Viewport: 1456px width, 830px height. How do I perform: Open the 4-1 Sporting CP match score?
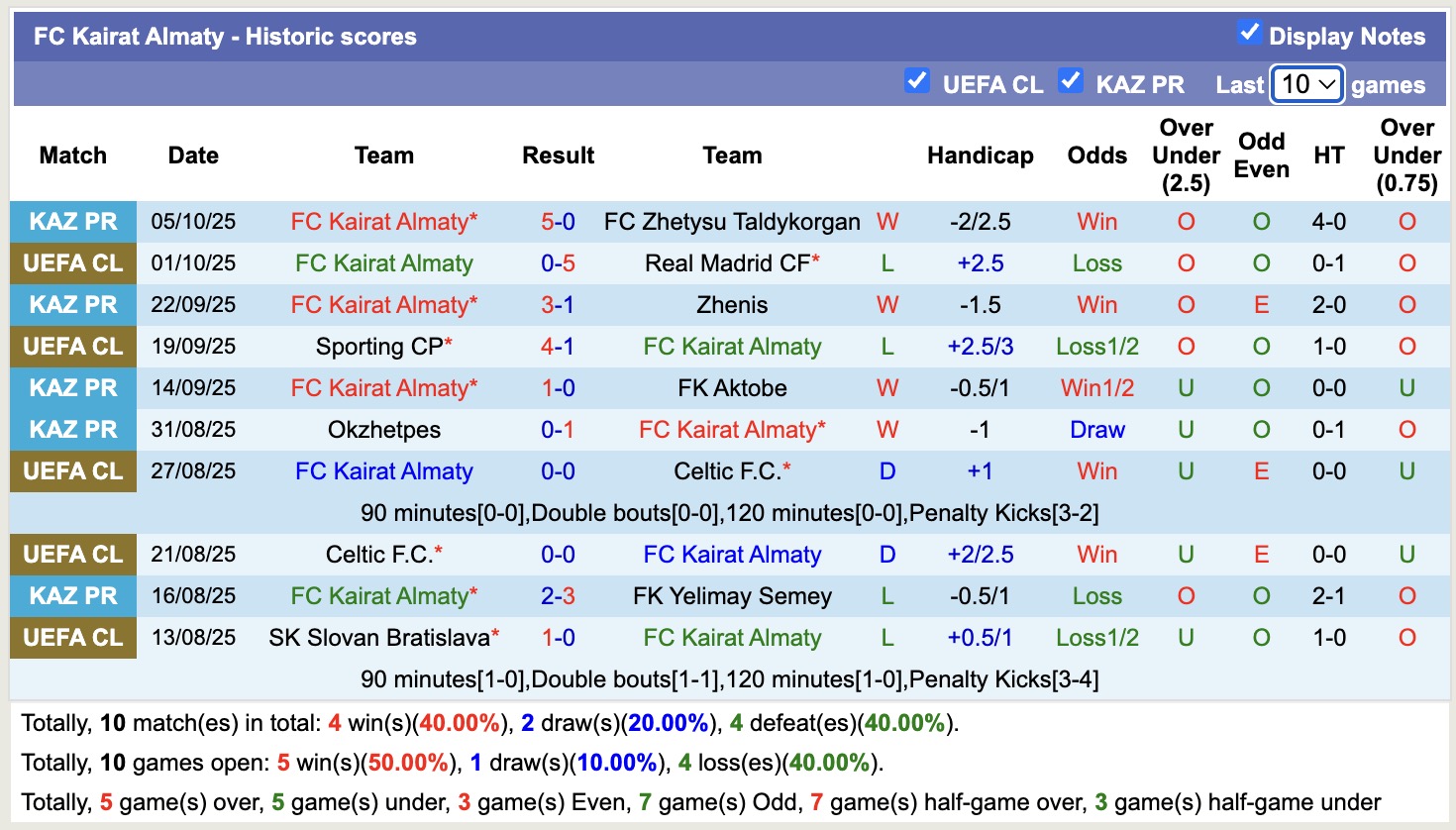coord(558,347)
